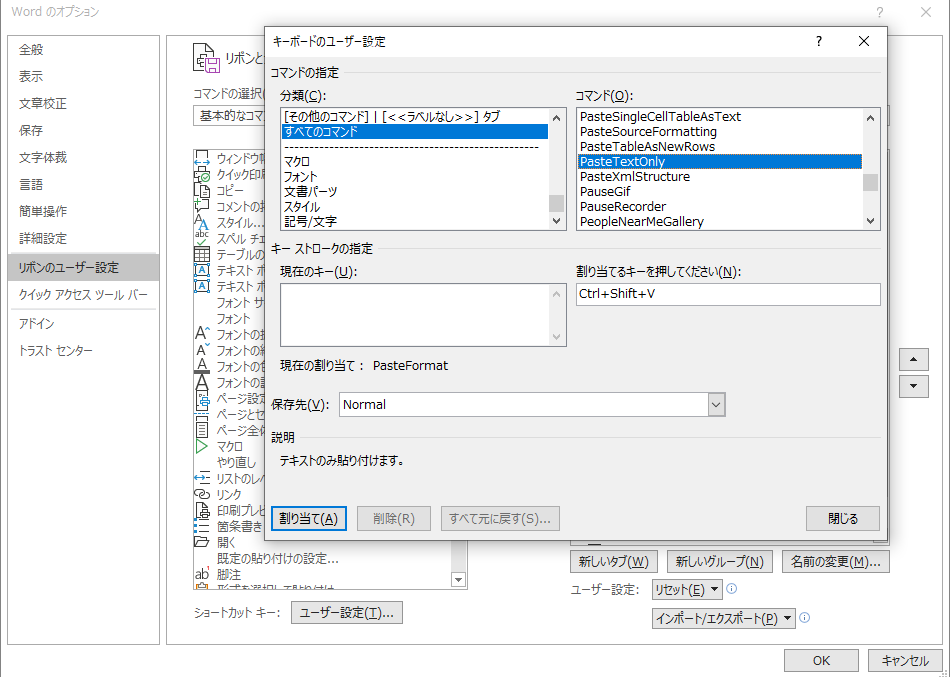Click the down arrow of the 分類 list scrollbar
The width and height of the screenshot is (950, 677).
pyautogui.click(x=557, y=221)
